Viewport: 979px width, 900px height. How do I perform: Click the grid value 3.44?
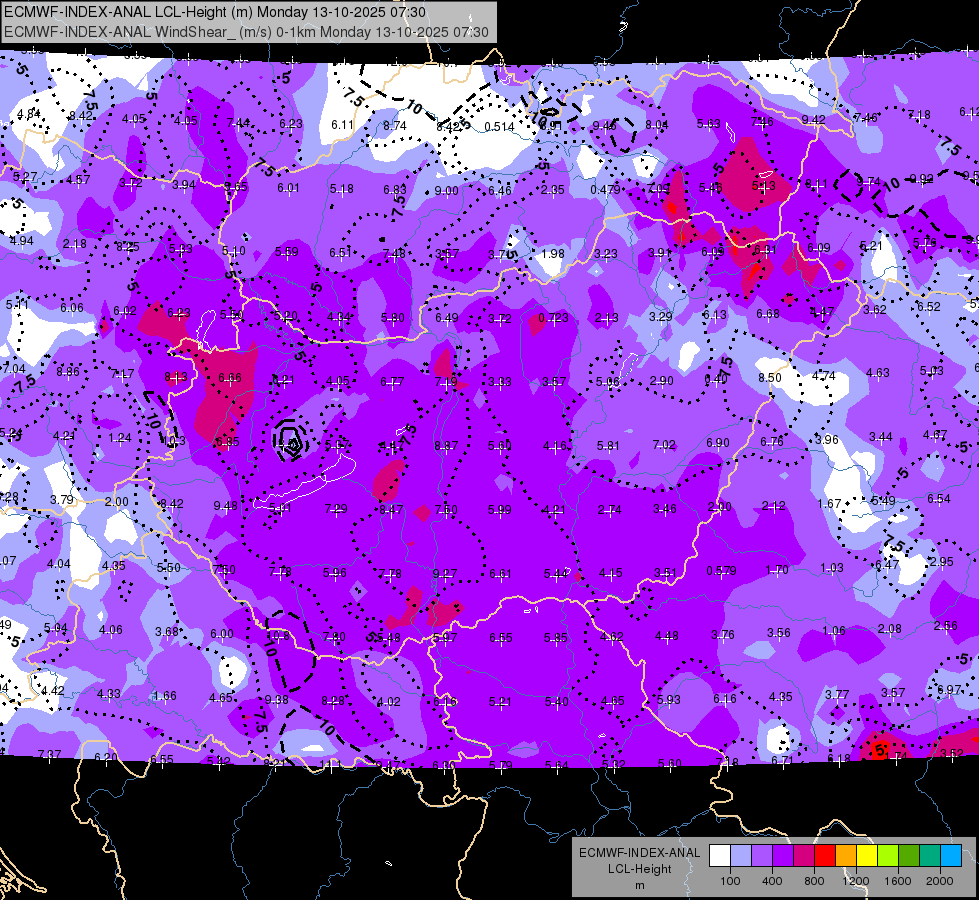(x=880, y=437)
